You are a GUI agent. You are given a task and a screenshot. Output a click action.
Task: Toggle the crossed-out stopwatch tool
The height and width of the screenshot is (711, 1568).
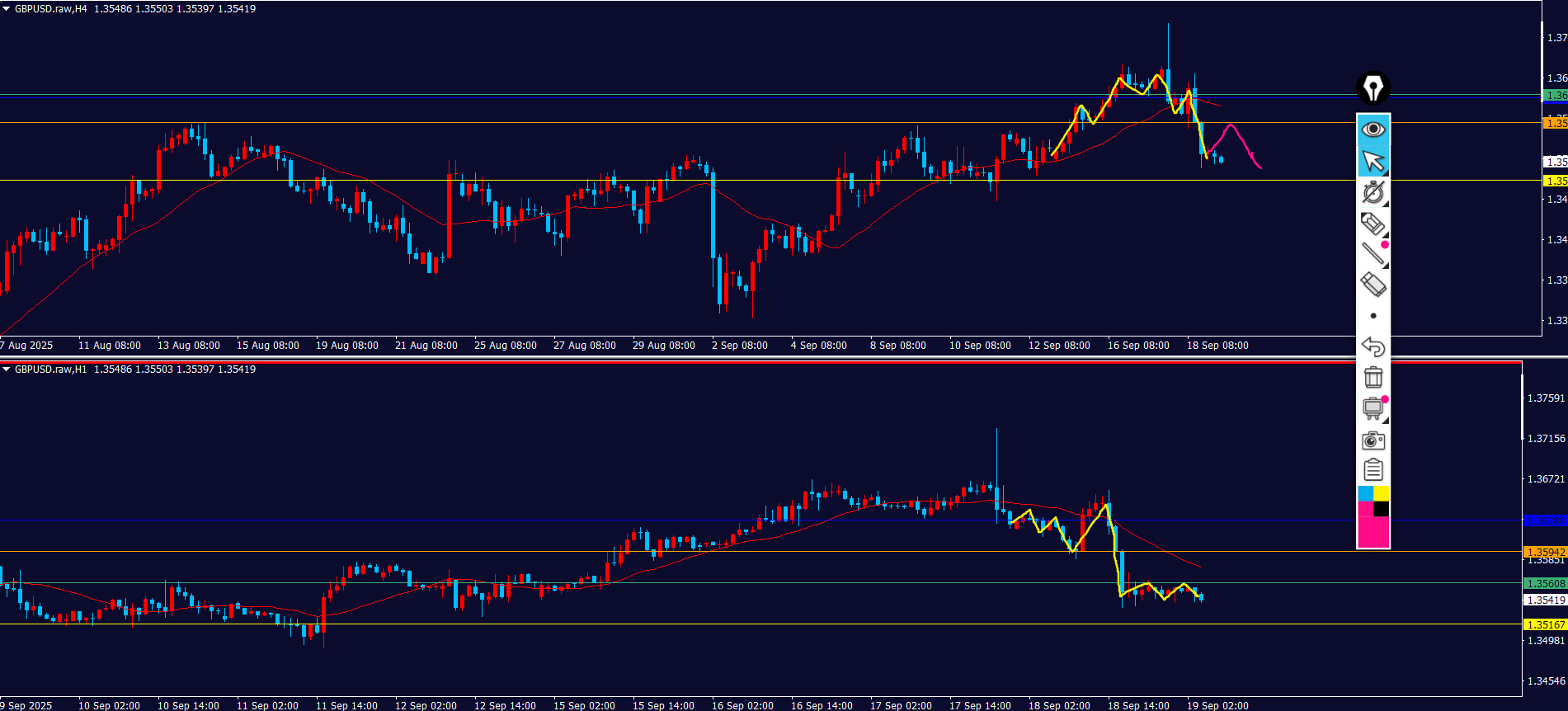tap(1373, 192)
